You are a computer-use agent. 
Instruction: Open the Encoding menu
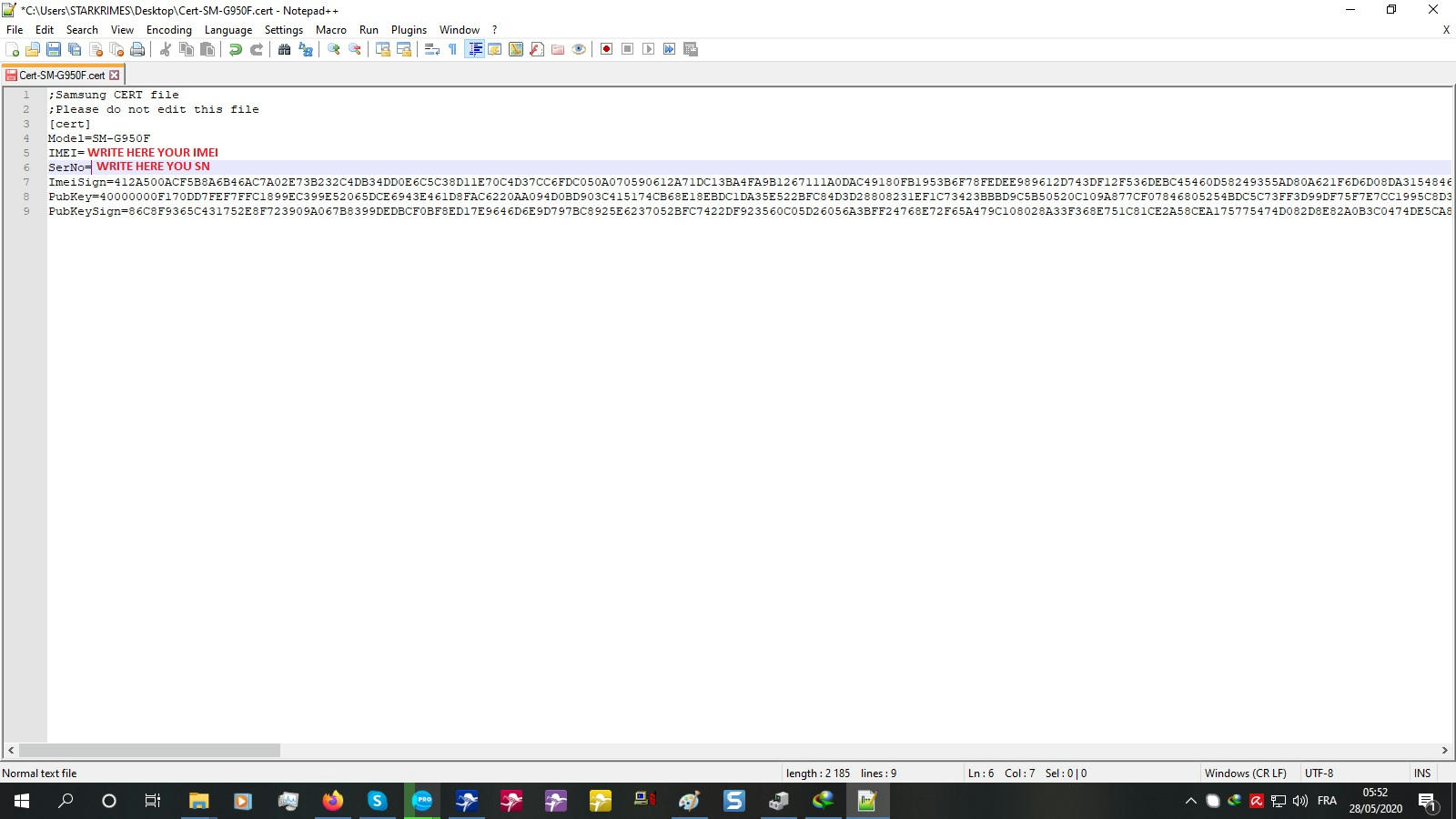[169, 30]
